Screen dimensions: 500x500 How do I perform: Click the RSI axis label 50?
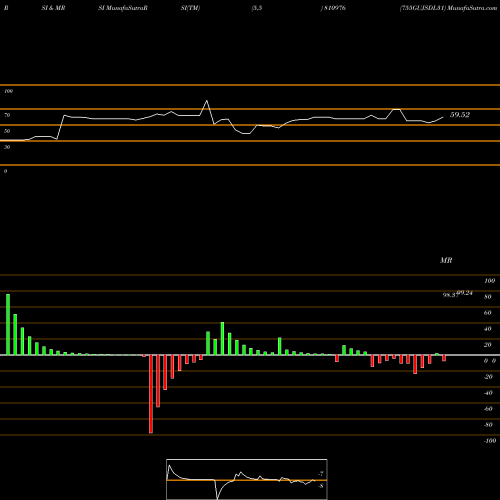pyautogui.click(x=7, y=131)
